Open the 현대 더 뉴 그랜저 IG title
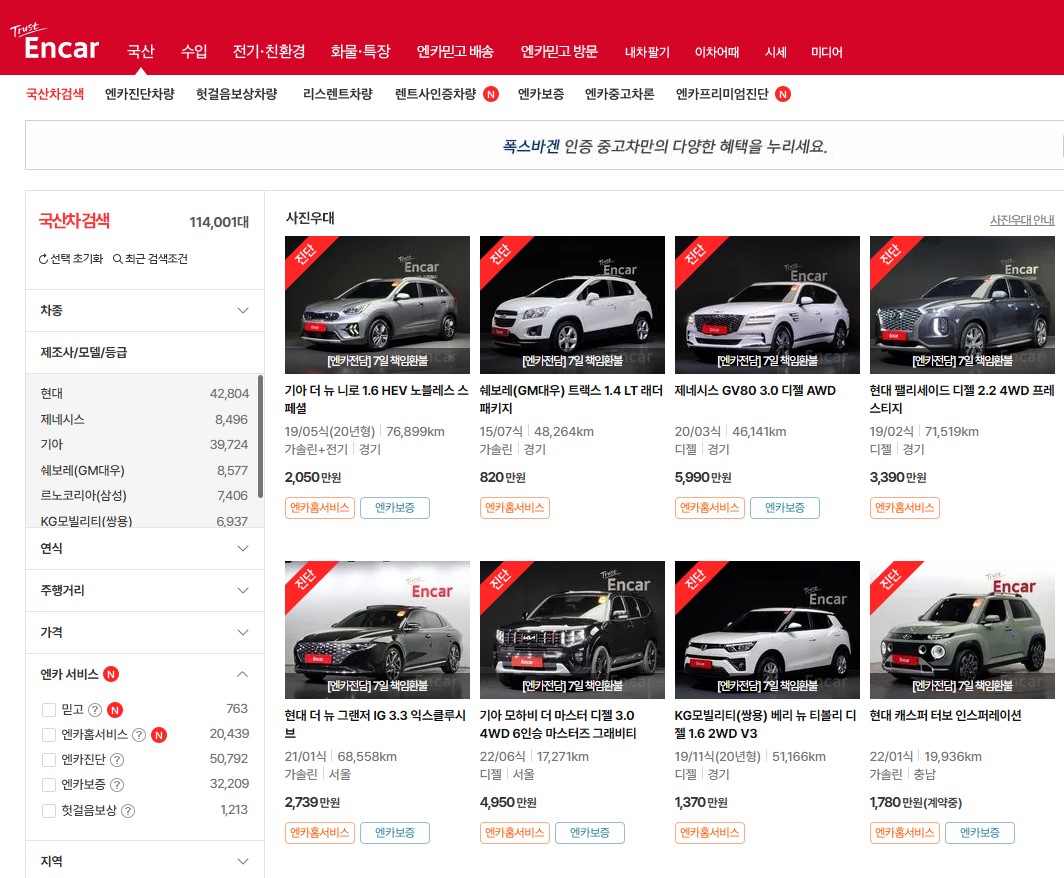 375,724
